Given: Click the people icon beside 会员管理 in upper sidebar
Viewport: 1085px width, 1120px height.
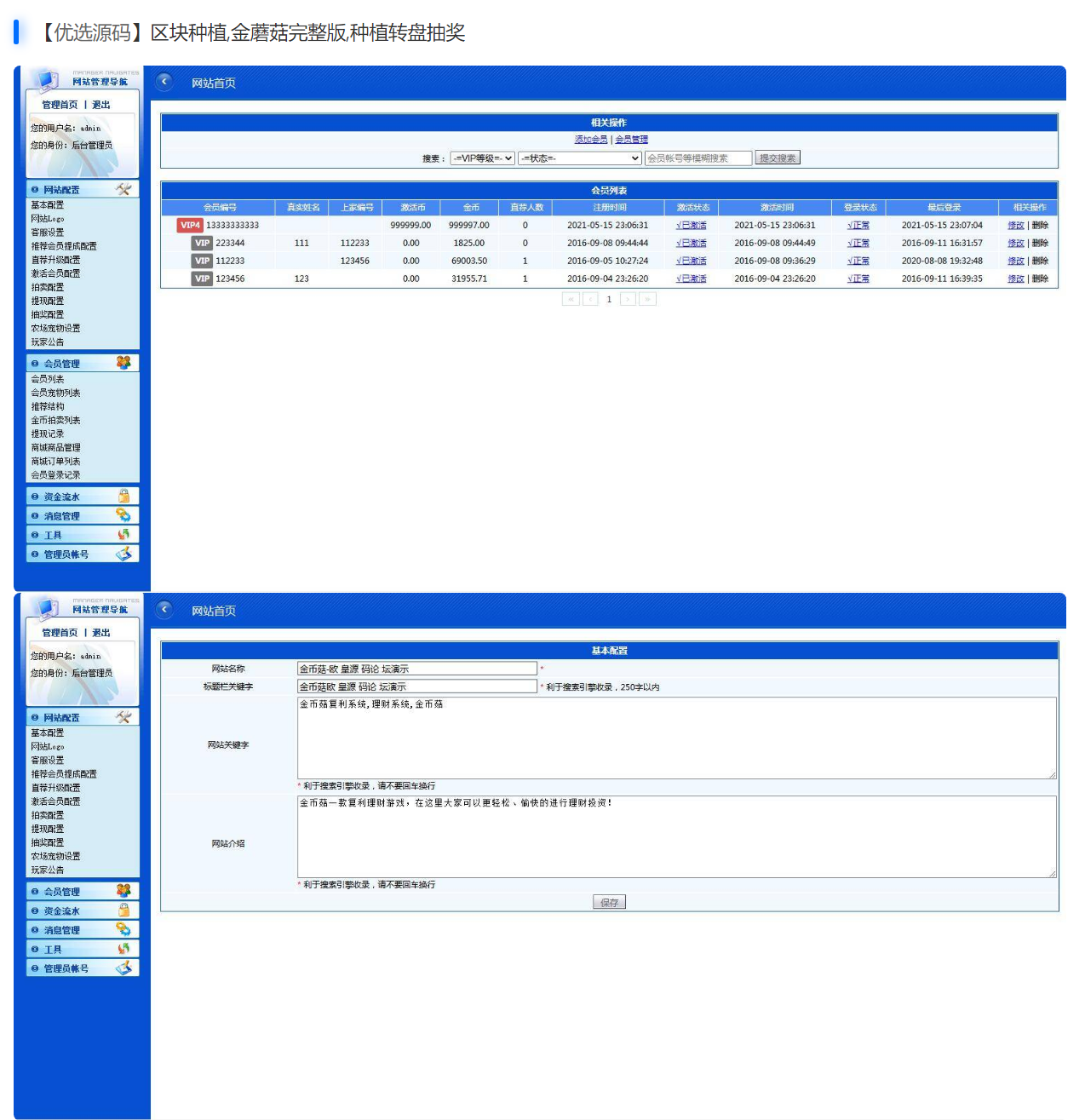Looking at the screenshot, I should click(x=123, y=363).
